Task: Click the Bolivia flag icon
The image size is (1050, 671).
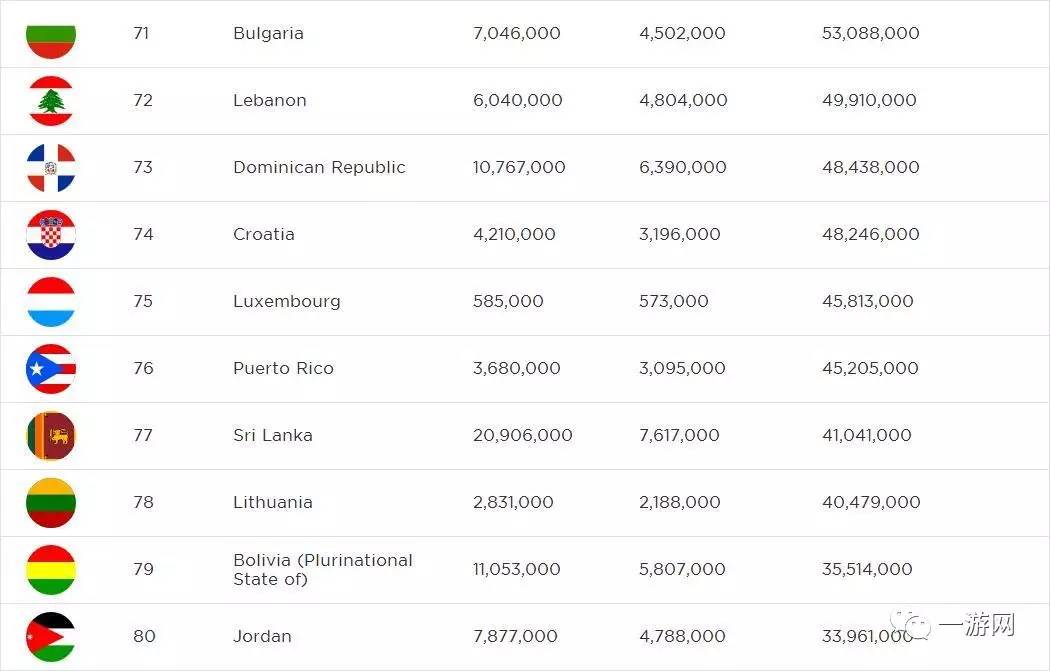Action: click(x=51, y=570)
